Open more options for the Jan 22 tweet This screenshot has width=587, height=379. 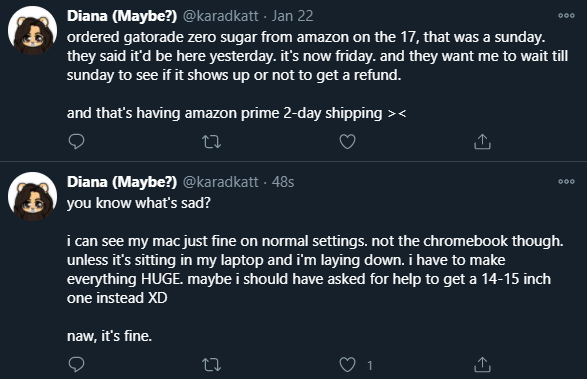[x=566, y=15]
